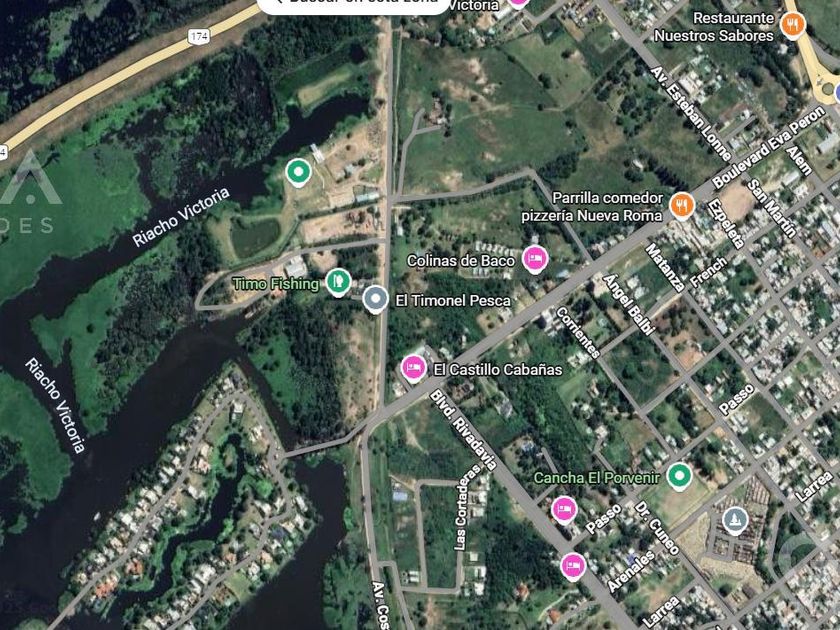Click the Restaurante Nuestros Sabores label text
The image size is (840, 630).
click(x=714, y=27)
